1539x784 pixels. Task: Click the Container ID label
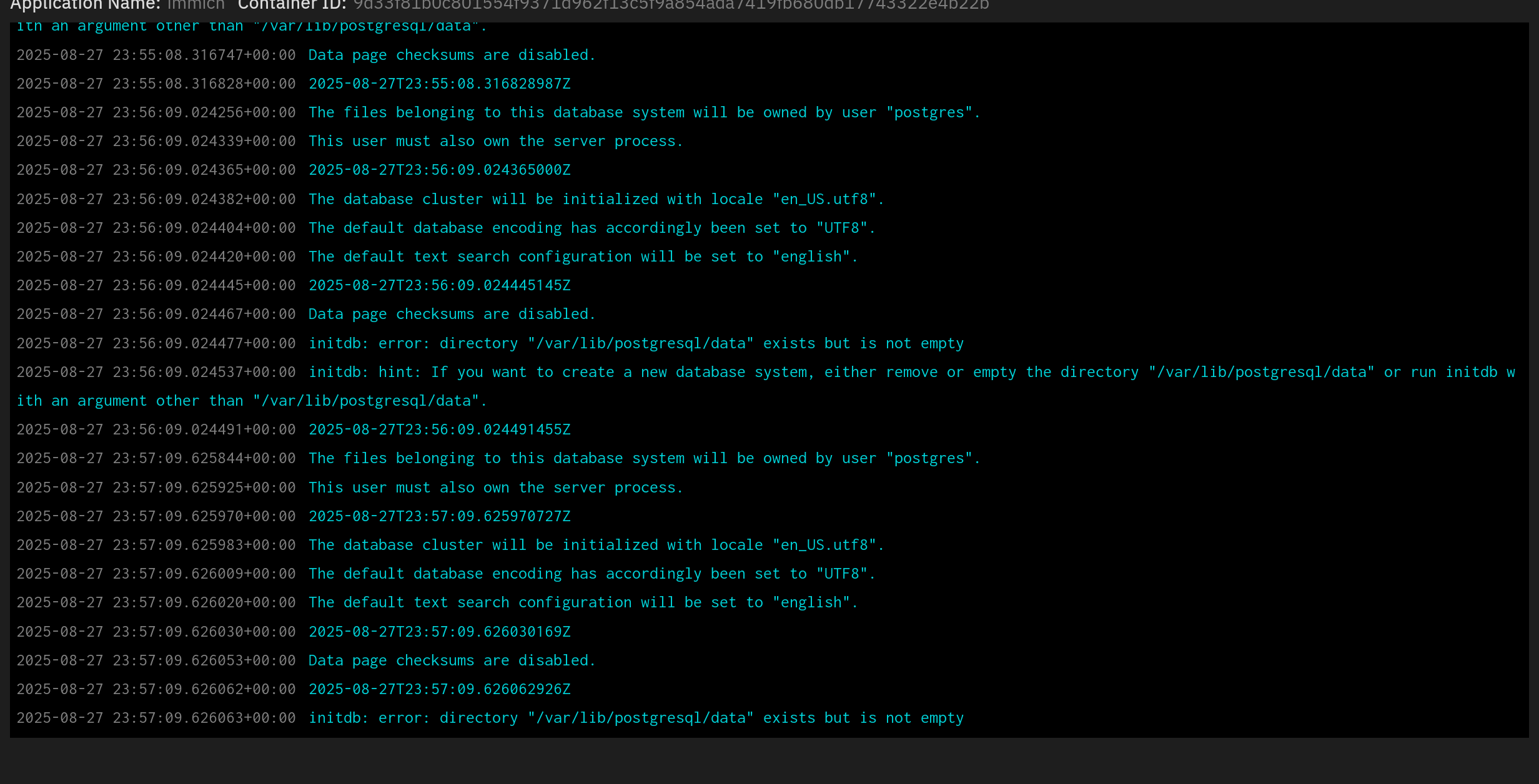292,5
